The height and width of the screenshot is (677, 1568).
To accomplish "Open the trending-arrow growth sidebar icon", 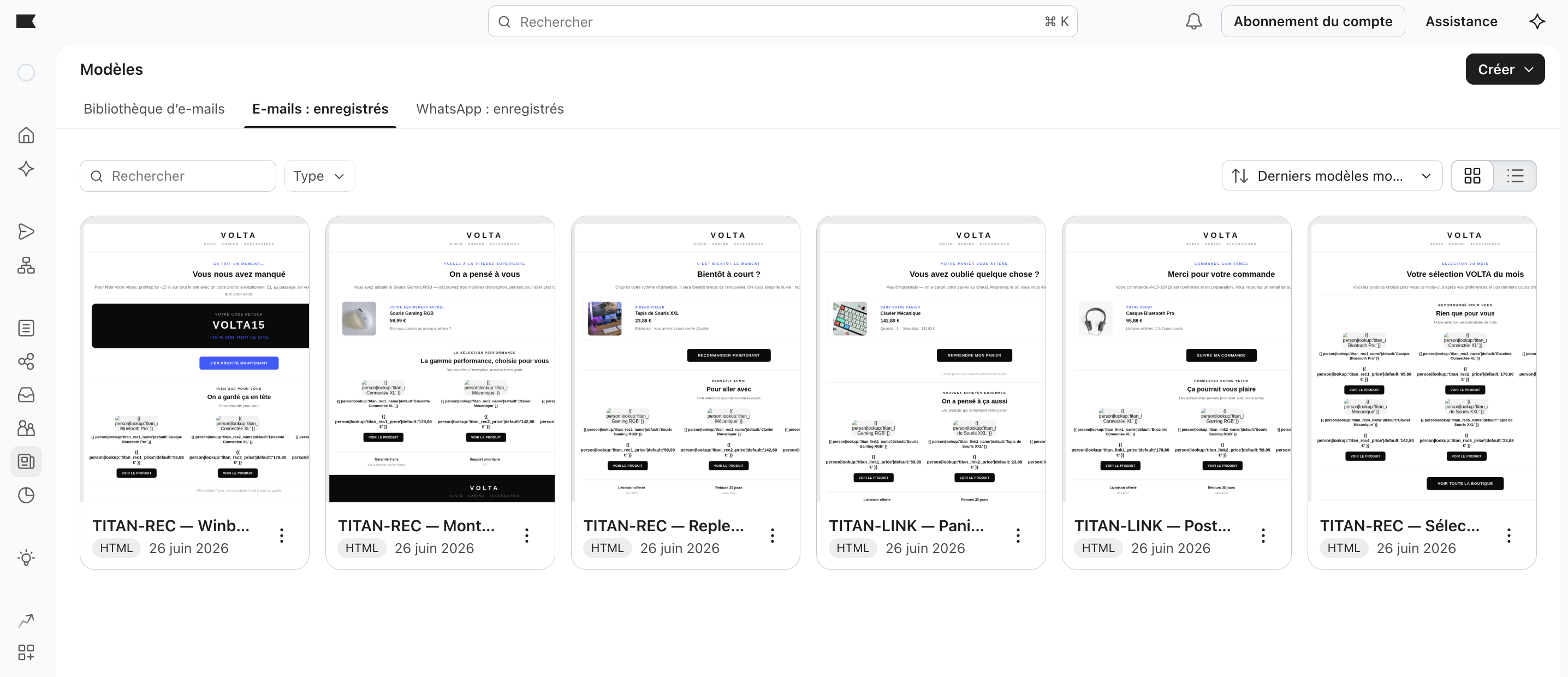I will click(26, 620).
